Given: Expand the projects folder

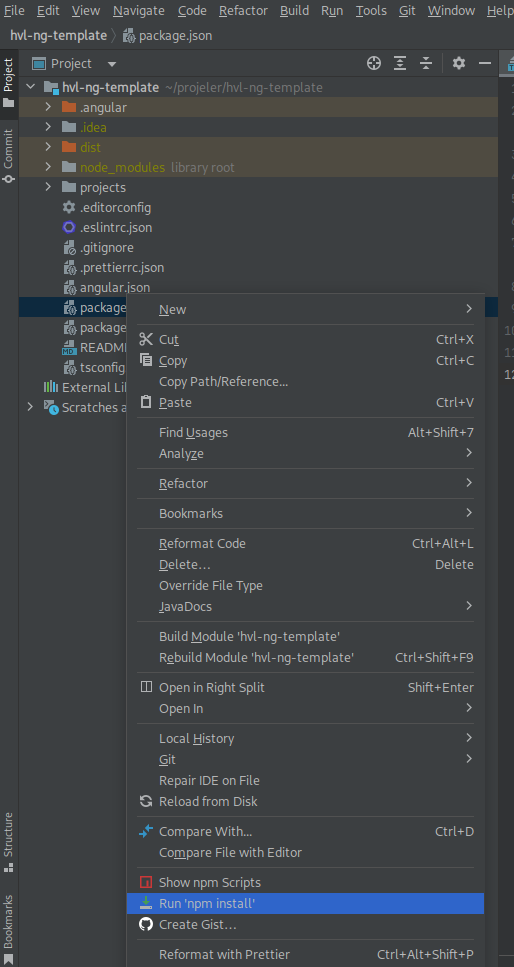Looking at the screenshot, I should pos(48,187).
